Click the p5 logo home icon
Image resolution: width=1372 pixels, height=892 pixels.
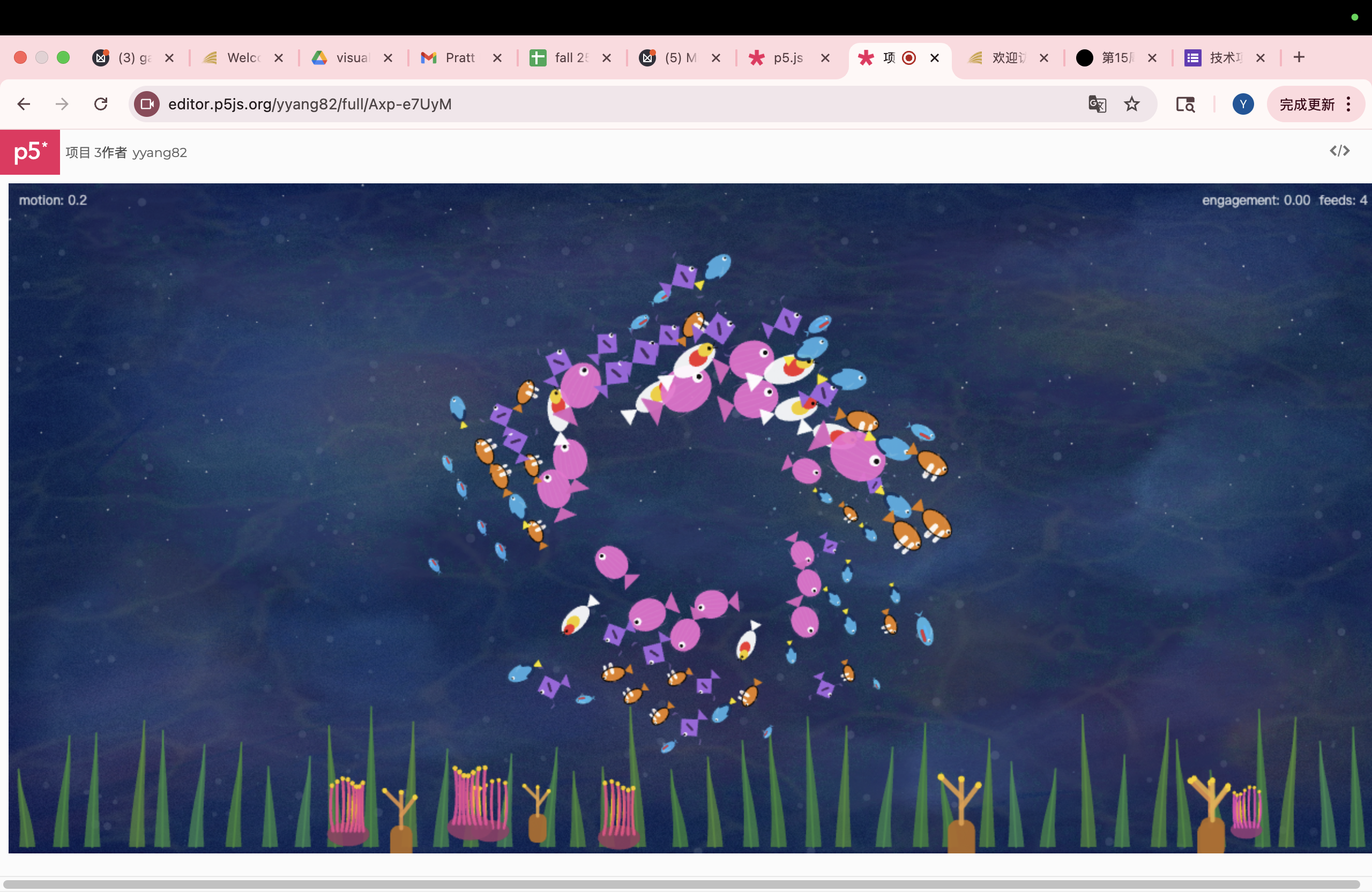29,152
